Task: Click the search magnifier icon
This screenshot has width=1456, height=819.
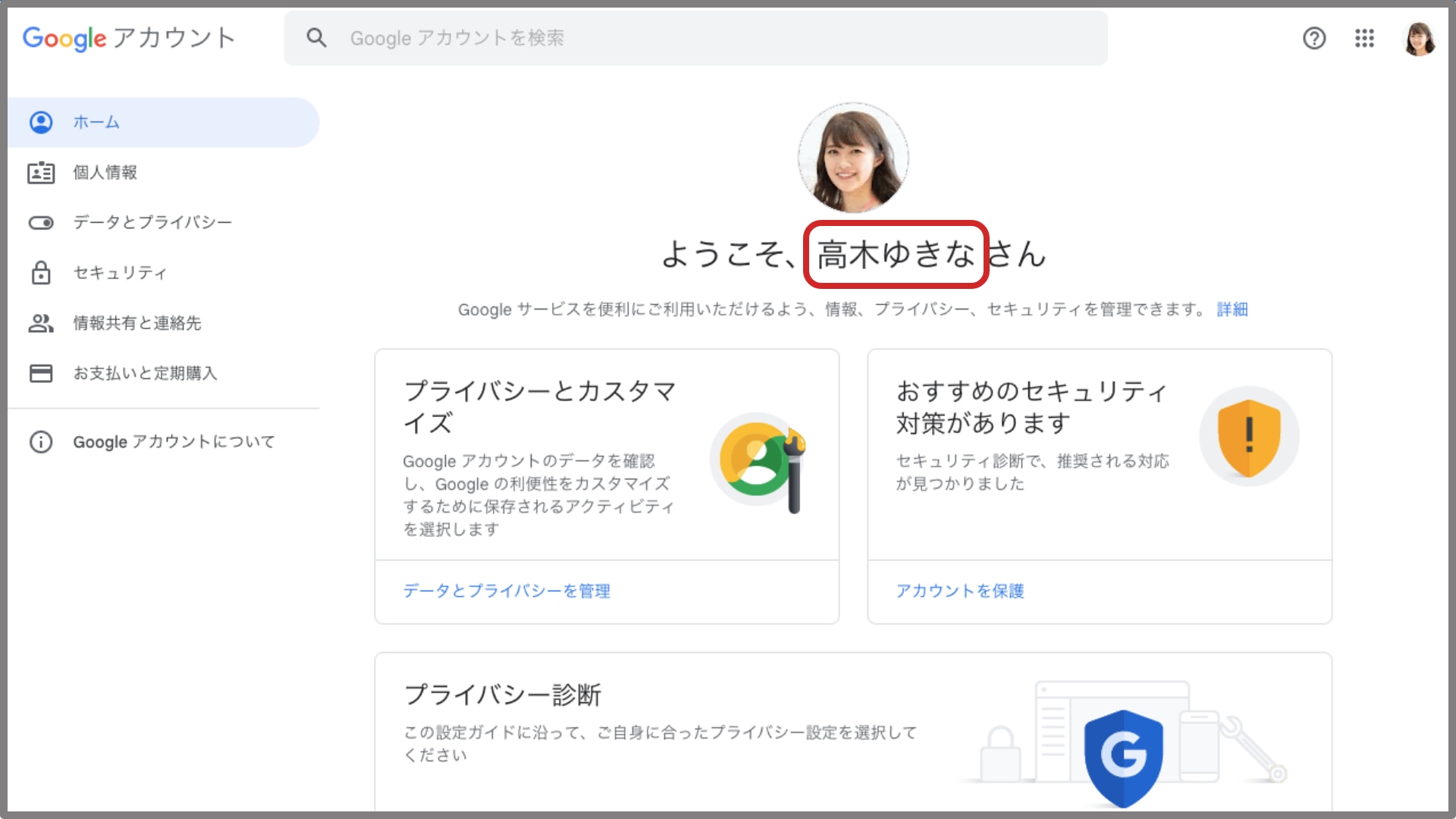Action: (x=316, y=38)
